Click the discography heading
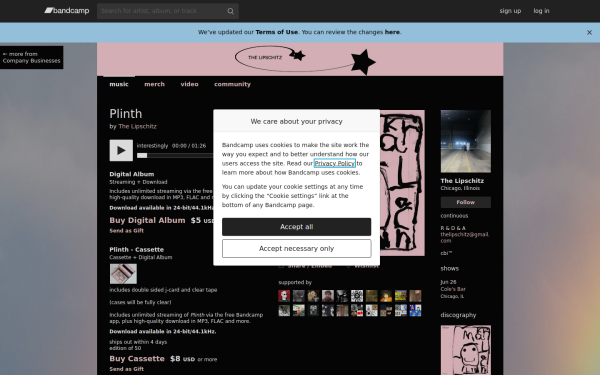Viewport: 600px width, 375px height. click(458, 315)
